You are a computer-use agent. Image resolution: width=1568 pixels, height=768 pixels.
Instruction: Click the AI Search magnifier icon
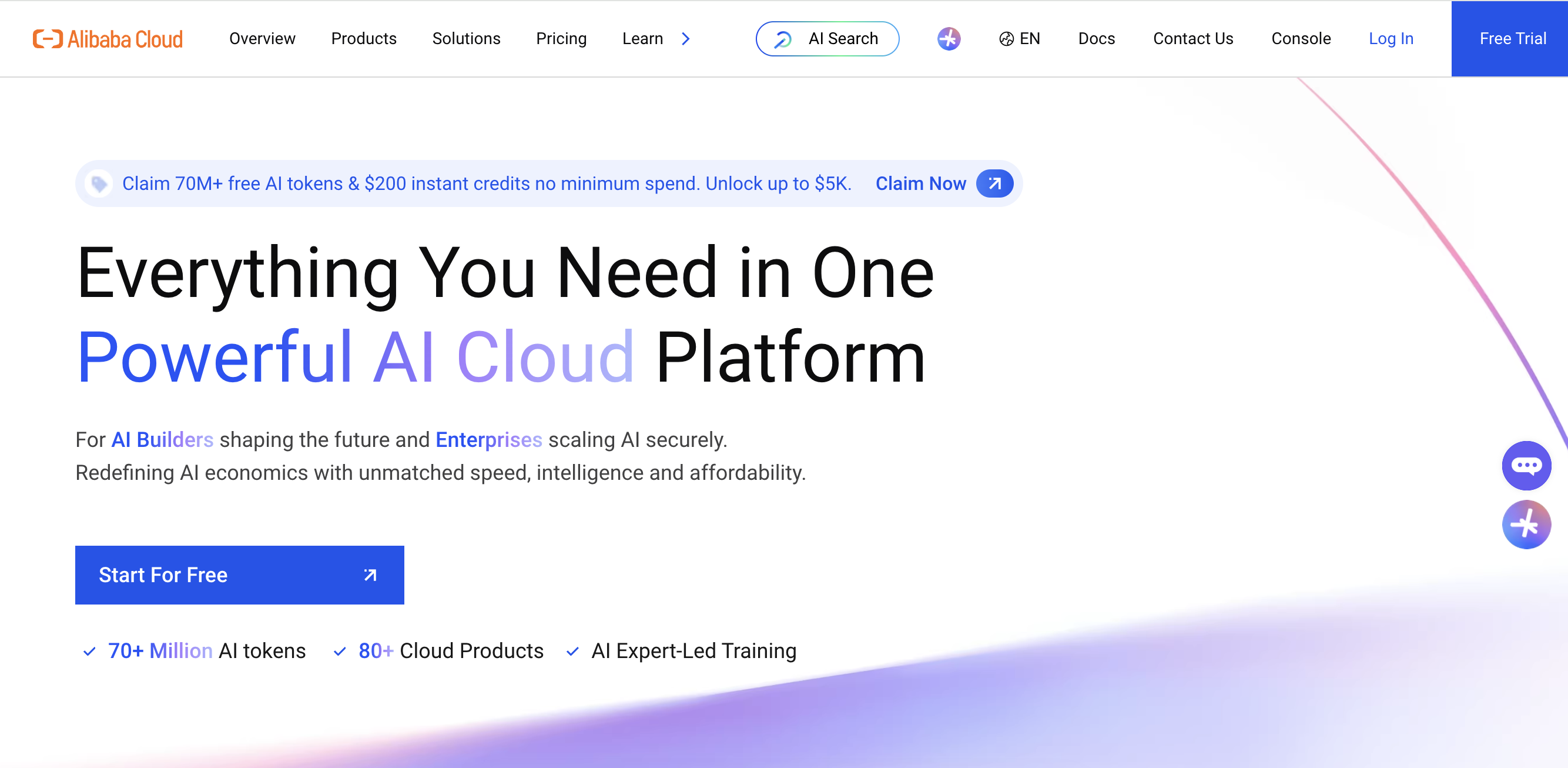pyautogui.click(x=783, y=39)
